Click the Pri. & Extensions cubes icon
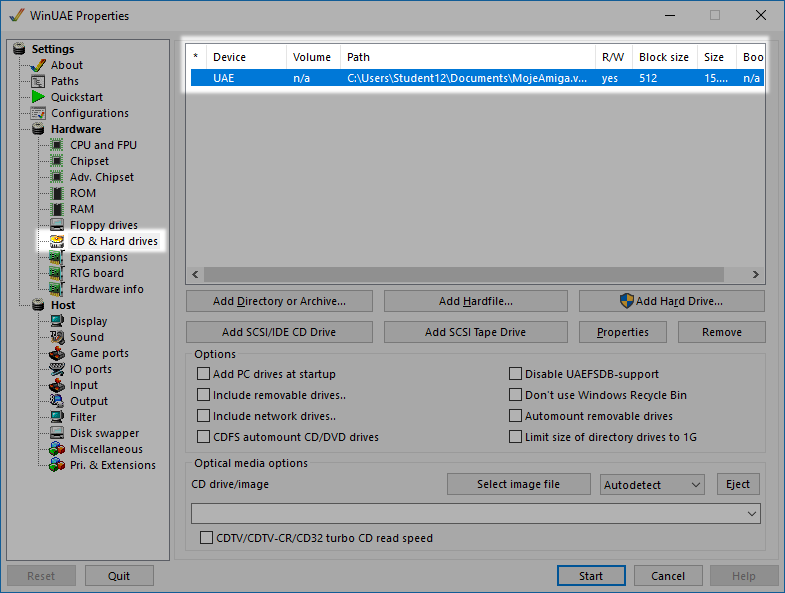This screenshot has width=785, height=593. pyautogui.click(x=57, y=465)
